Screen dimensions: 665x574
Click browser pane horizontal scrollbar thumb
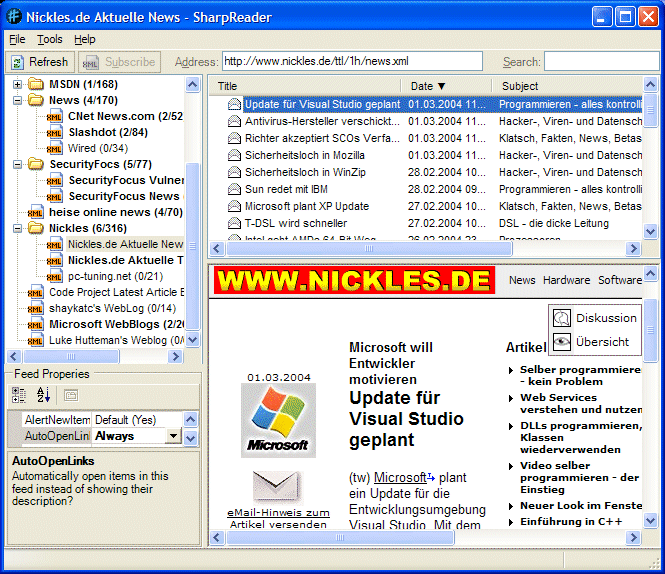click(x=340, y=538)
